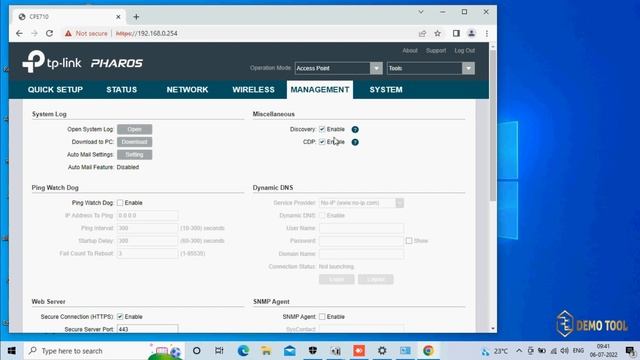Open the notification center icon

pyautogui.click(x=630, y=351)
